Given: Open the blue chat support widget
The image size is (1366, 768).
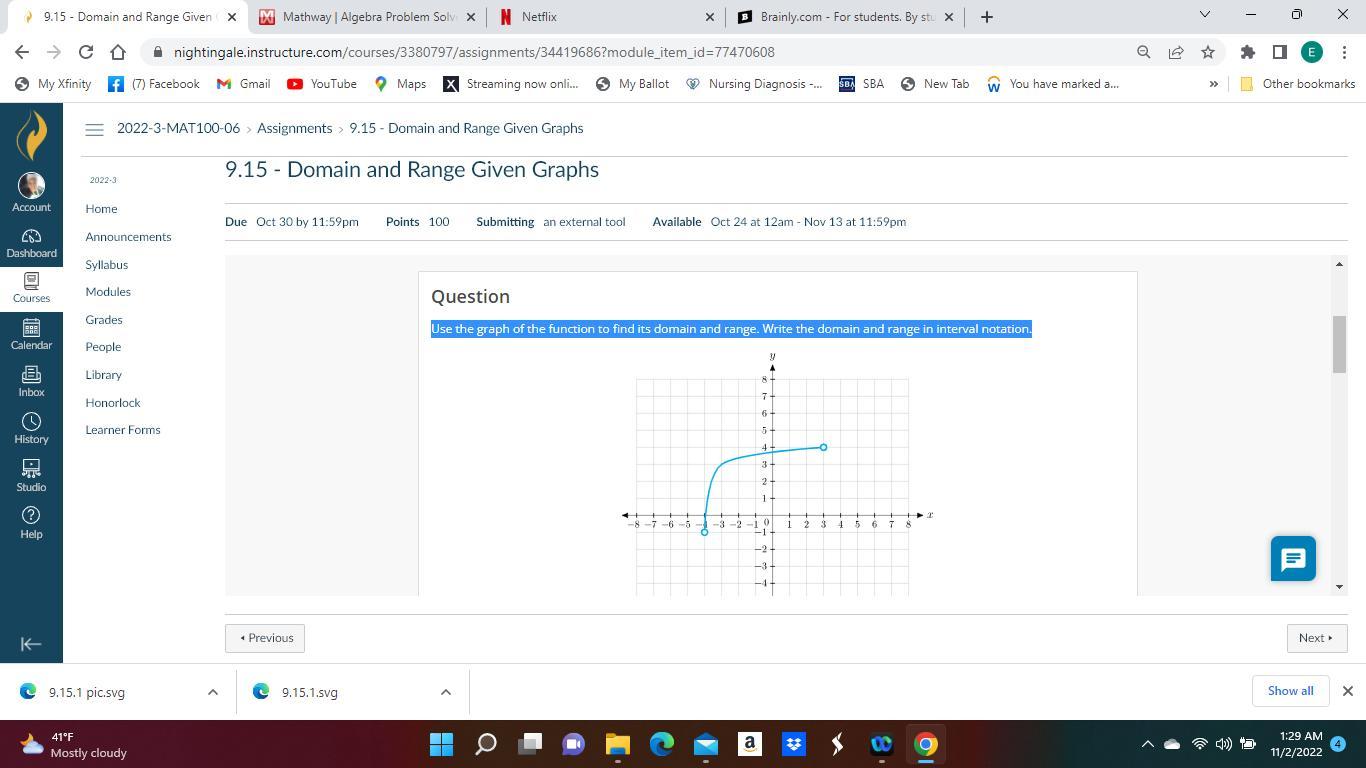Looking at the screenshot, I should (x=1292, y=558).
